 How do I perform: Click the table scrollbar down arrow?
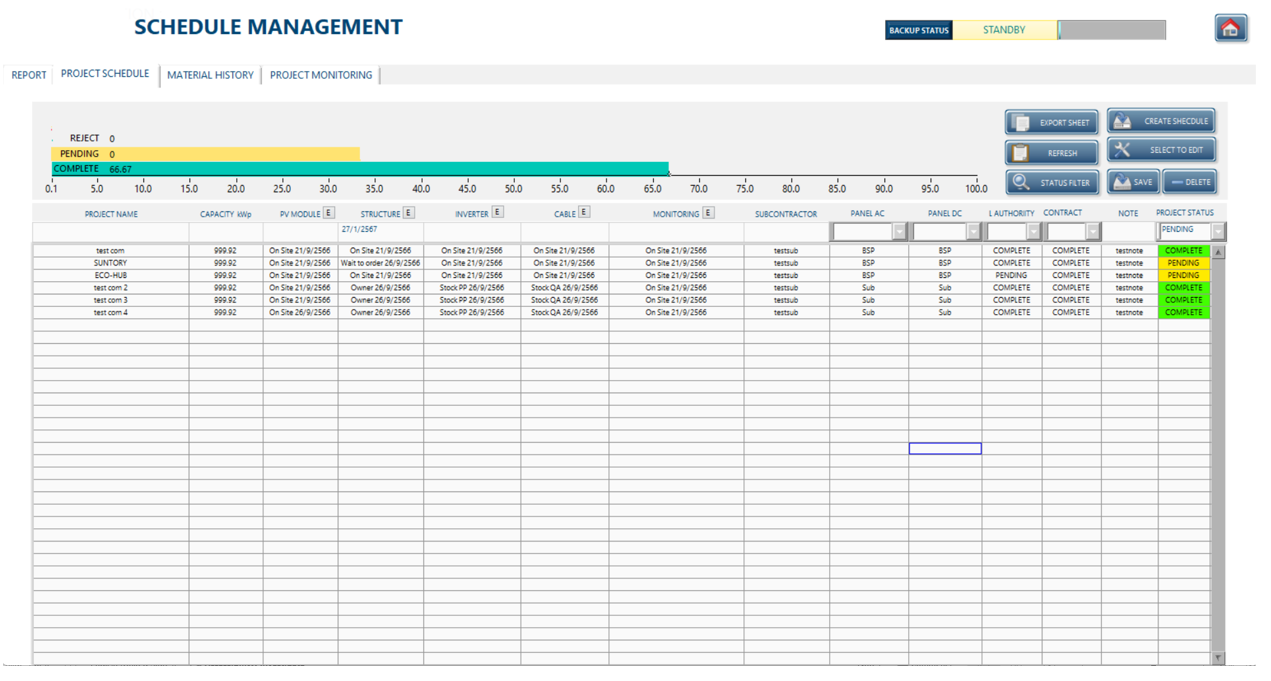point(1218,658)
